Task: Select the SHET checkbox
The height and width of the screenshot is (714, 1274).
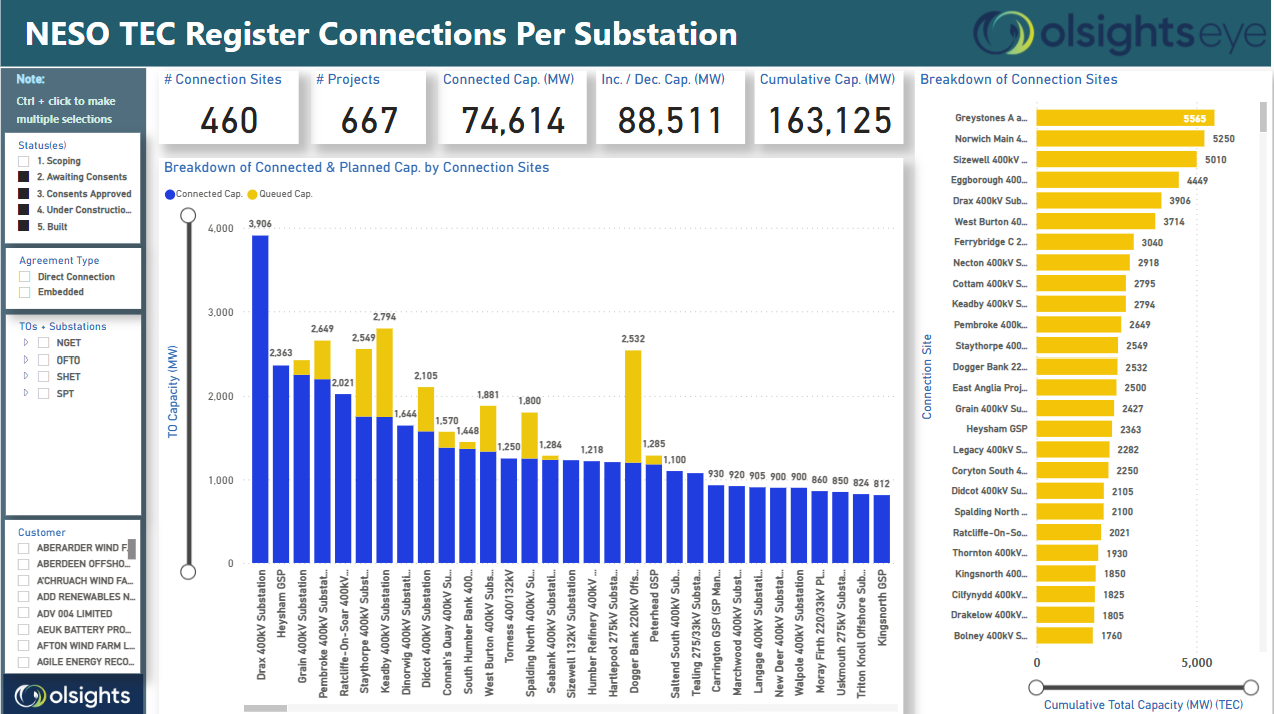Action: [44, 377]
